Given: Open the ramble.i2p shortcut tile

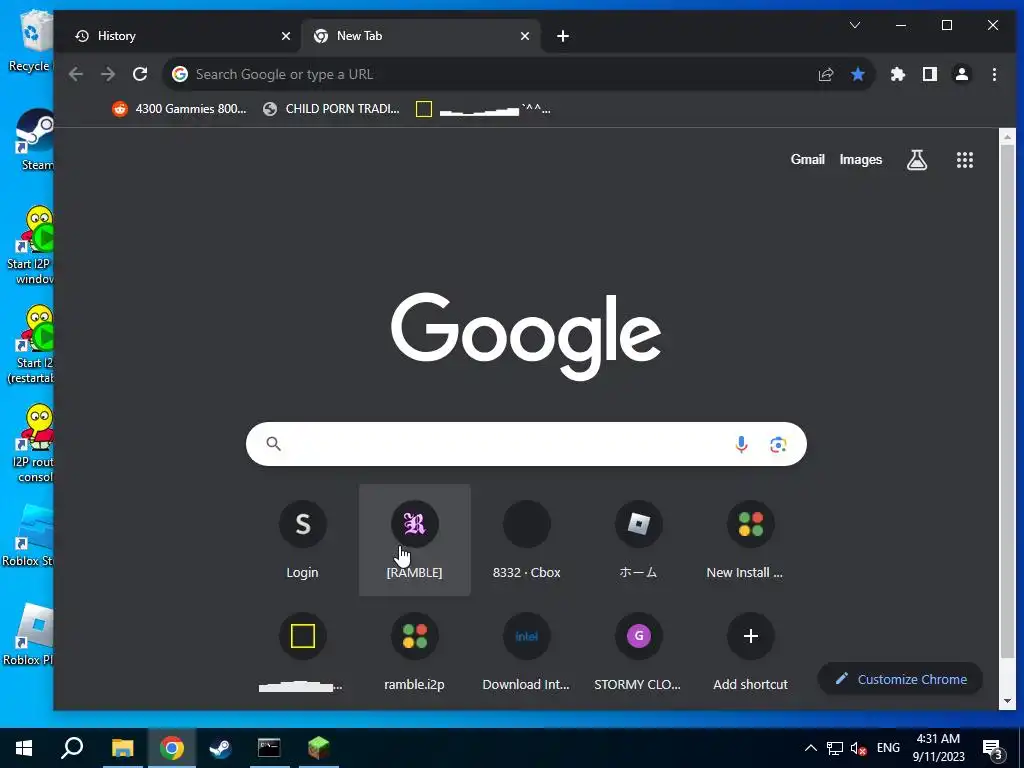Looking at the screenshot, I should [x=415, y=652].
